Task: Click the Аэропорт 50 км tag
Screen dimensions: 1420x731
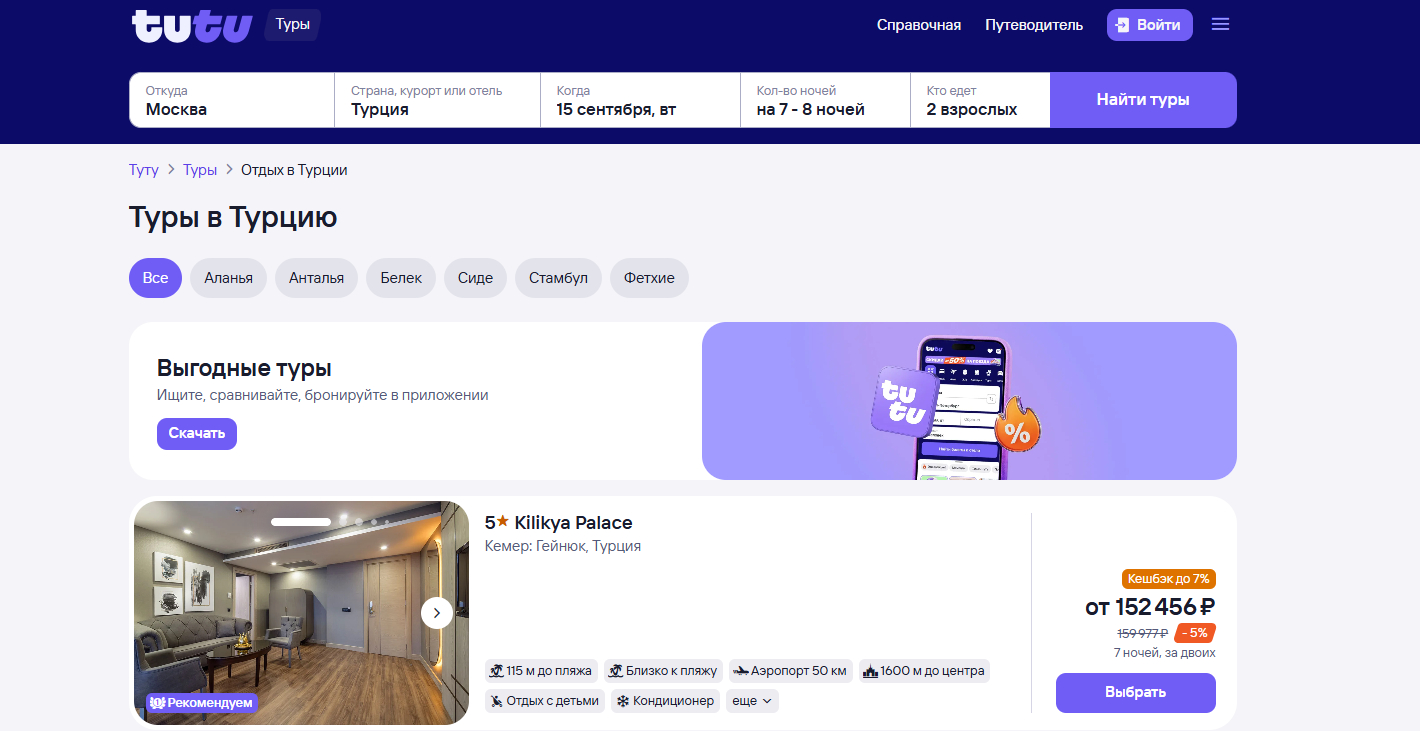Action: click(x=790, y=671)
